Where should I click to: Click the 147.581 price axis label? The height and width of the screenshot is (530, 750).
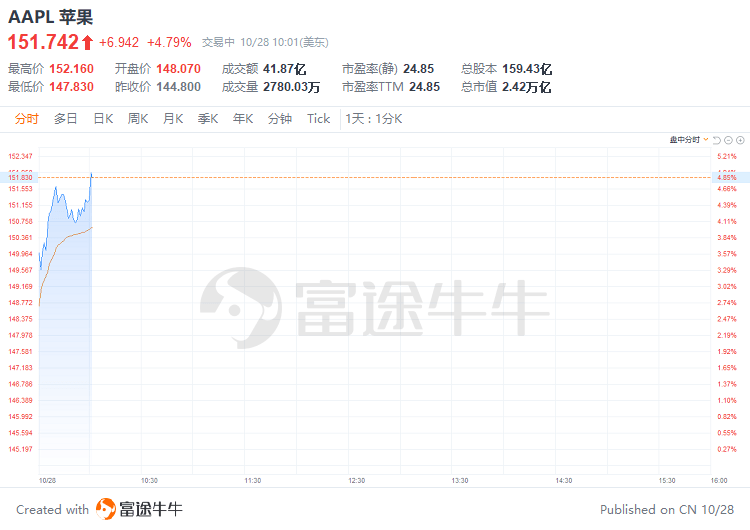tap(21, 352)
